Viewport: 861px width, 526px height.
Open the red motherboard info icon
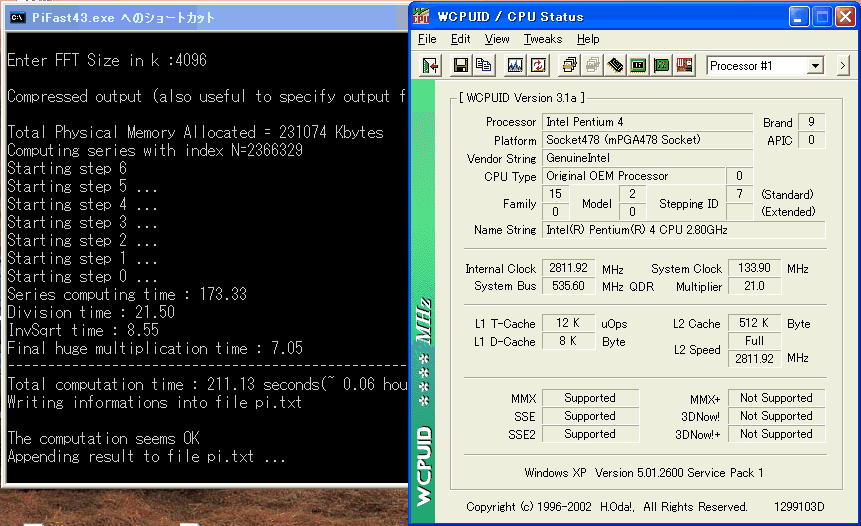click(684, 66)
